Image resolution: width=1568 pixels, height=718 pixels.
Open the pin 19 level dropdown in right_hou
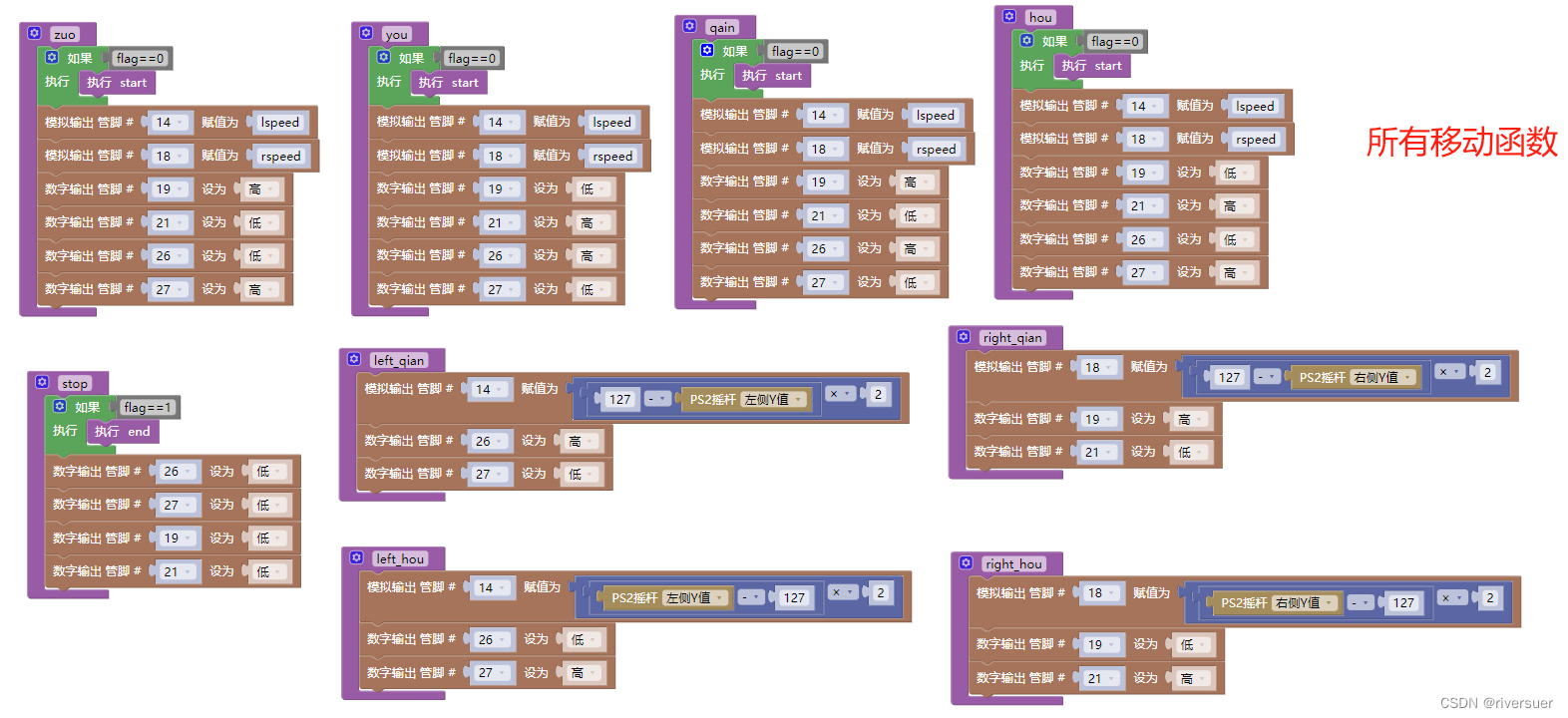1194,645
